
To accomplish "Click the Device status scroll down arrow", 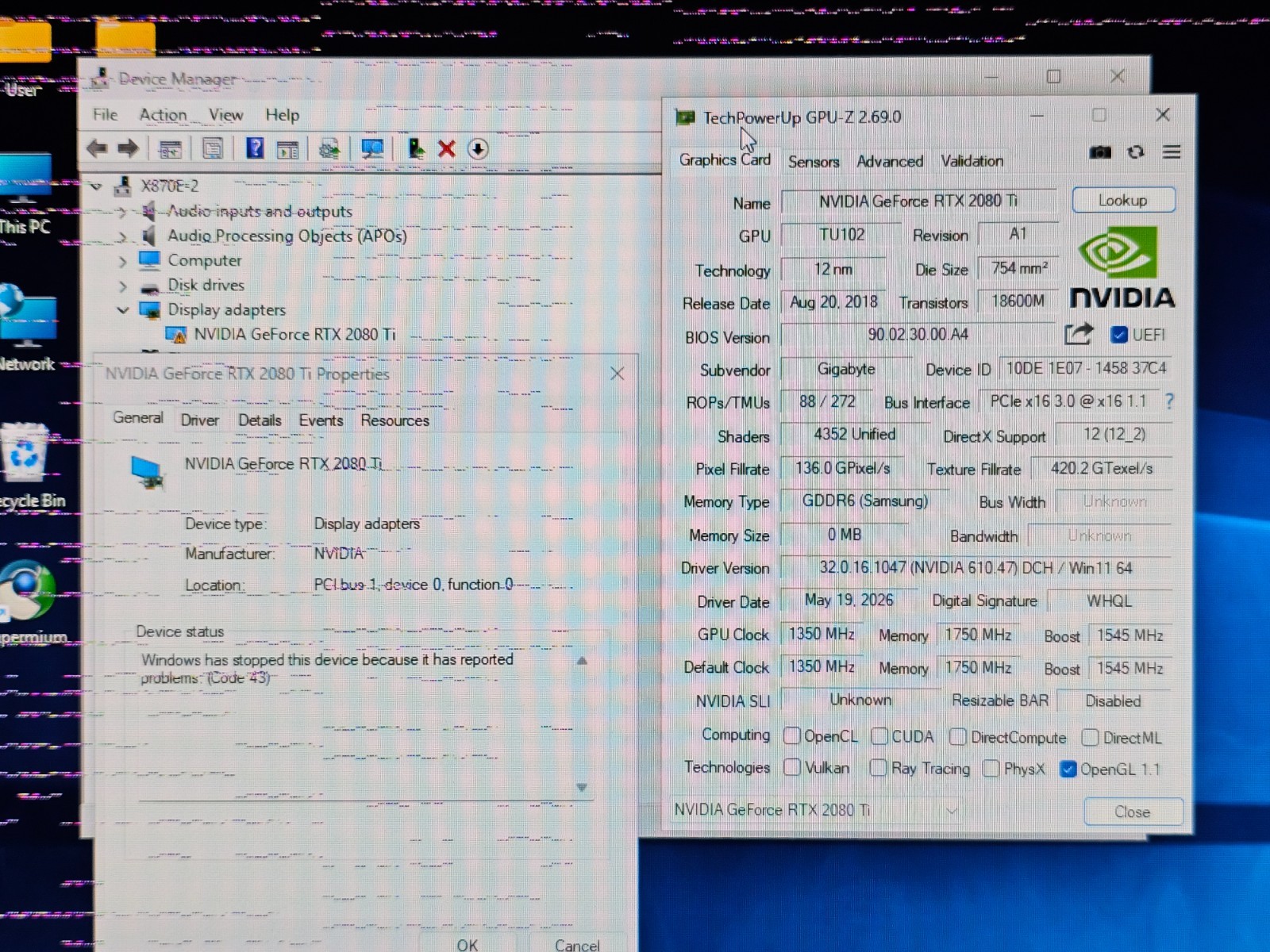I will point(582,787).
